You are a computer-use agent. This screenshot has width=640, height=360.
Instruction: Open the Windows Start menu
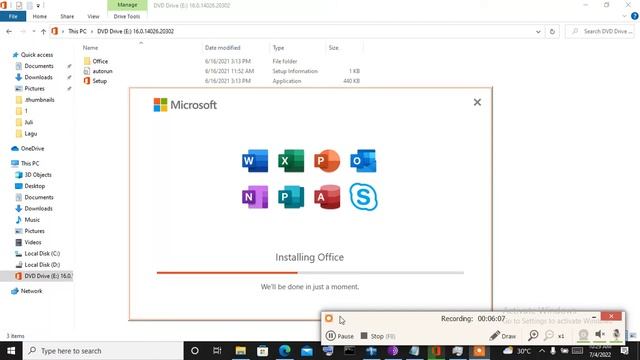[11, 351]
